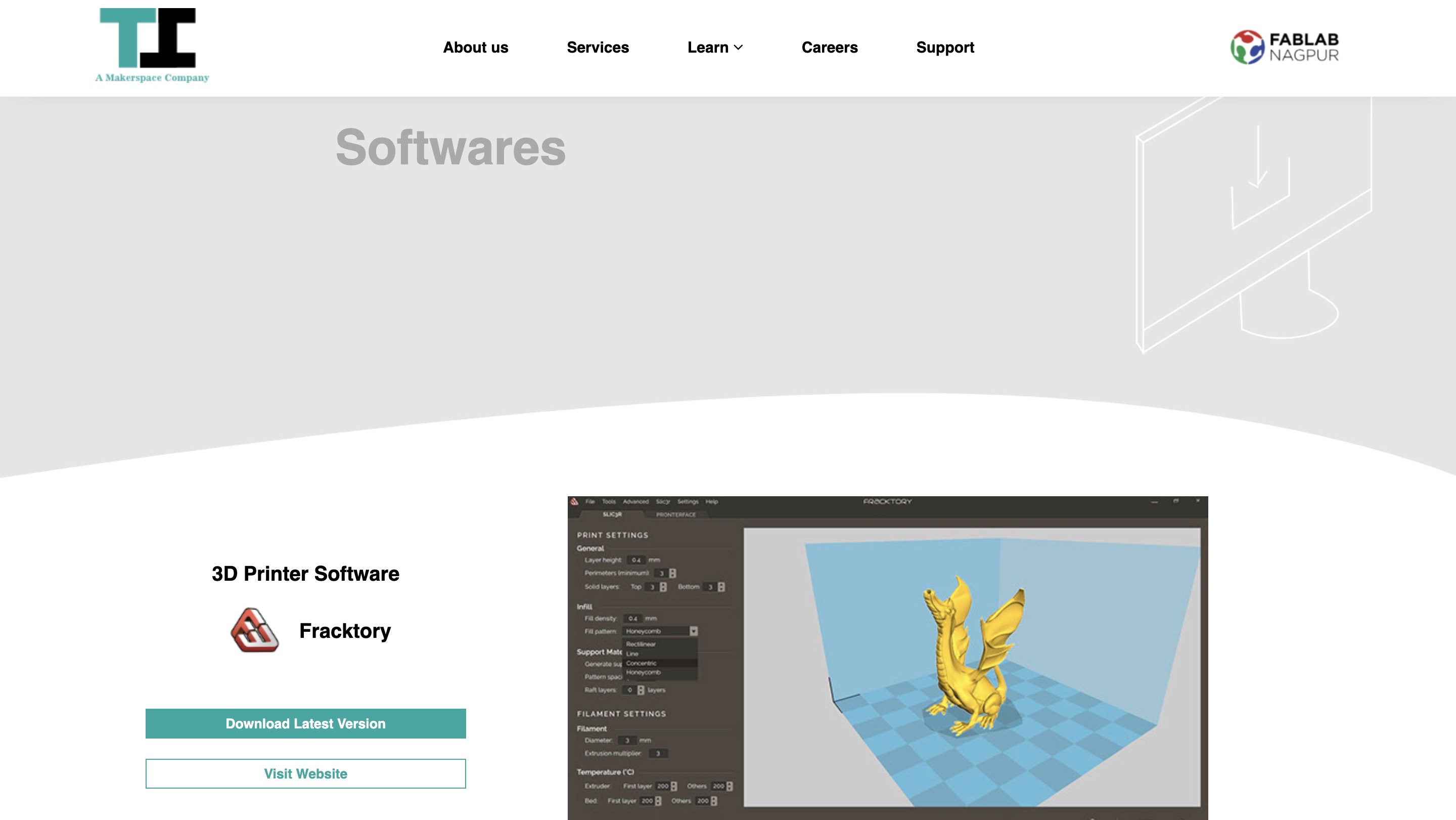This screenshot has width=1456, height=820.
Task: Open the Careers menu item
Action: click(829, 48)
